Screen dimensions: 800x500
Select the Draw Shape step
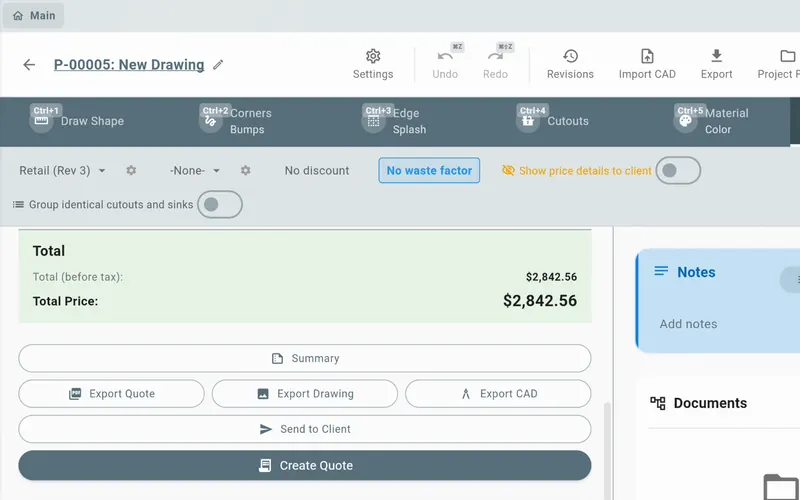pos(78,121)
